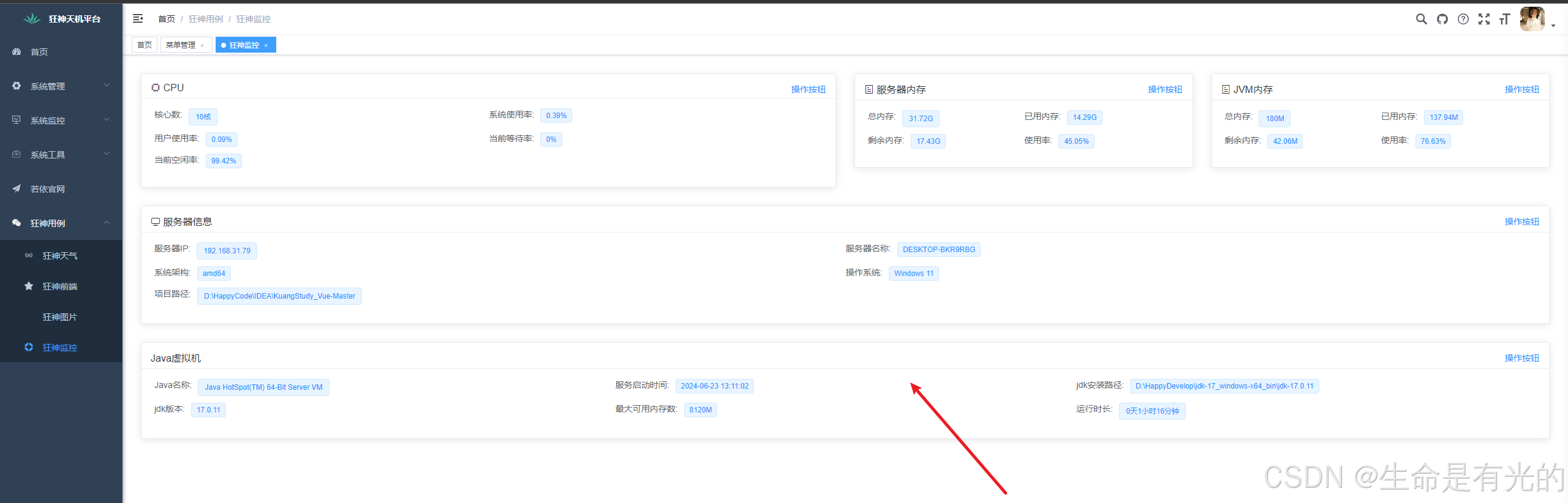Click the 99.42% idle rate tag
The width and height of the screenshot is (1568, 503).
click(x=224, y=161)
